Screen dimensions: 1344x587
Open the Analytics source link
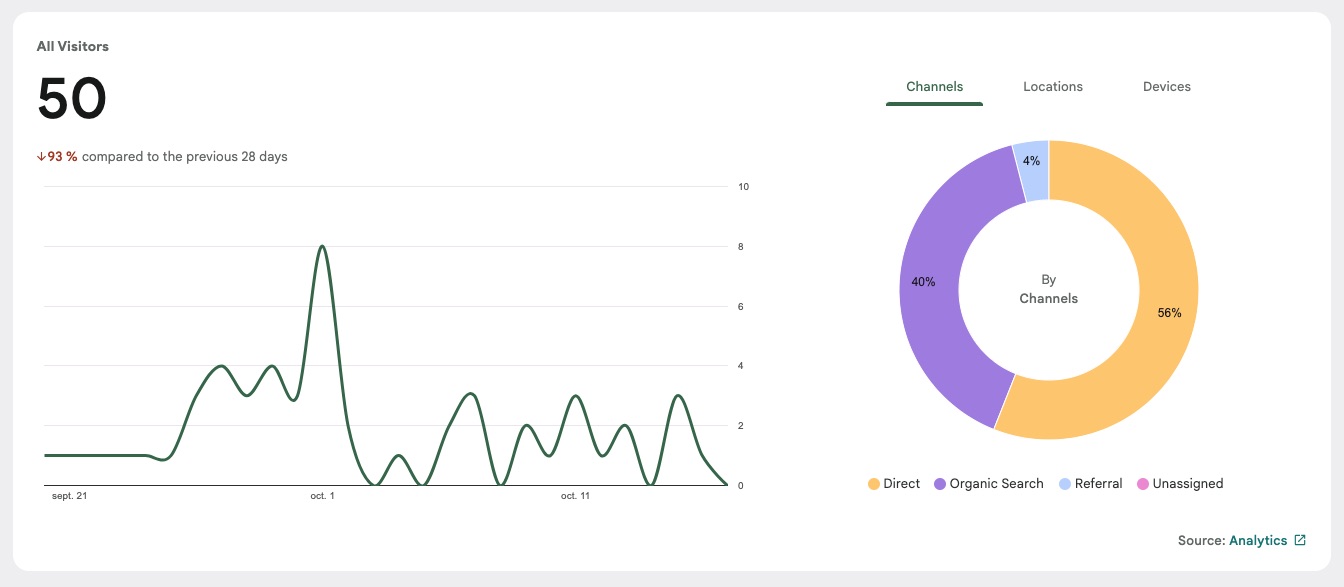tap(1257, 540)
